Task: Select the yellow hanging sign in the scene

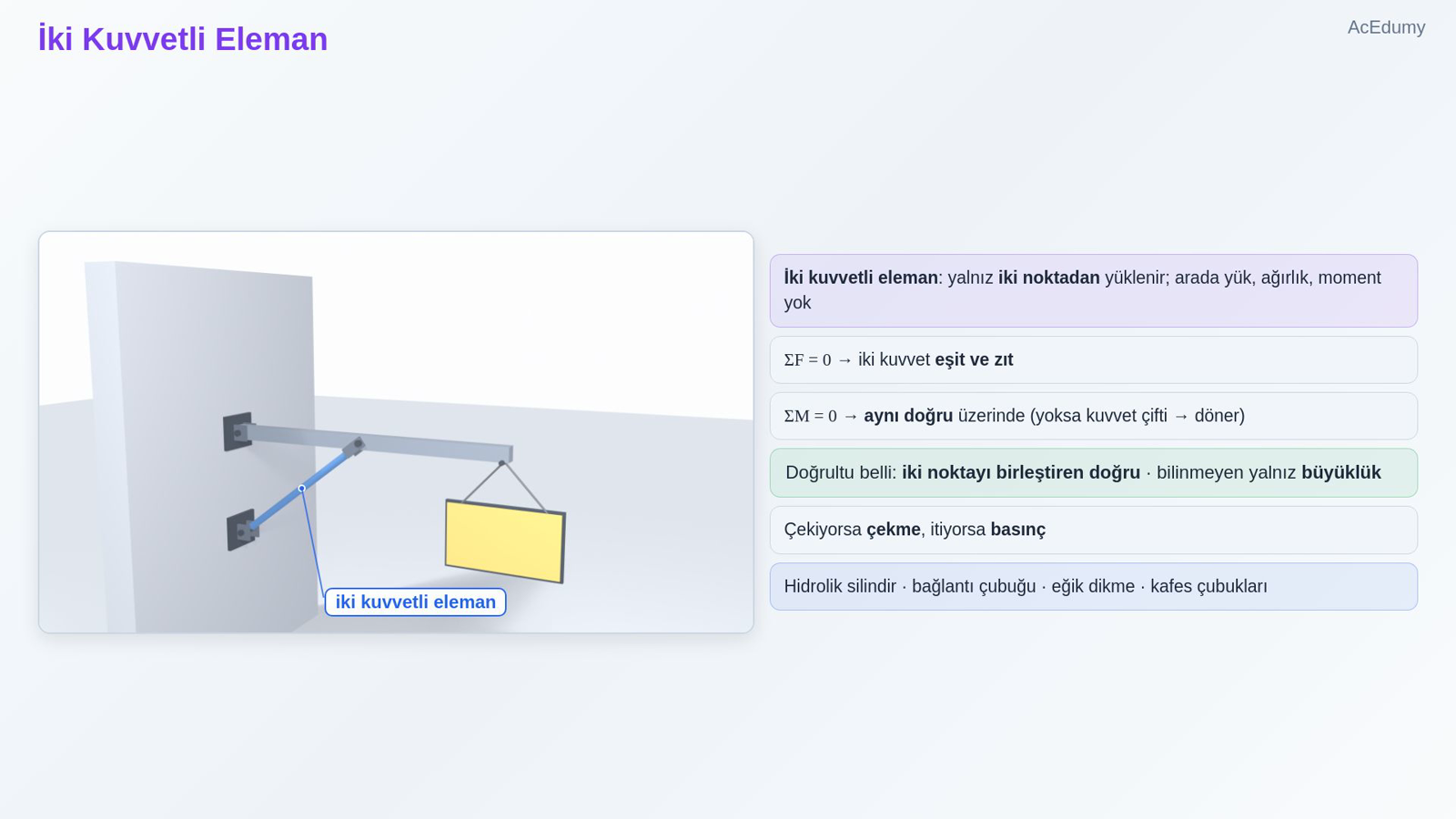Action: [x=505, y=541]
